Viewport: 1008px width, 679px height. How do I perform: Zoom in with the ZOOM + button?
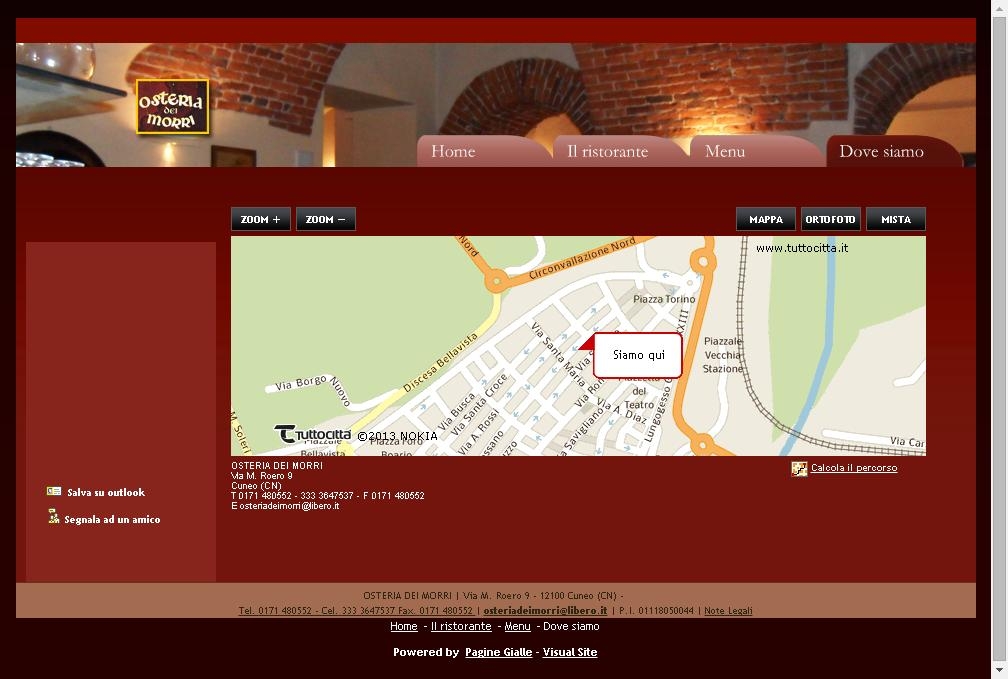(261, 219)
